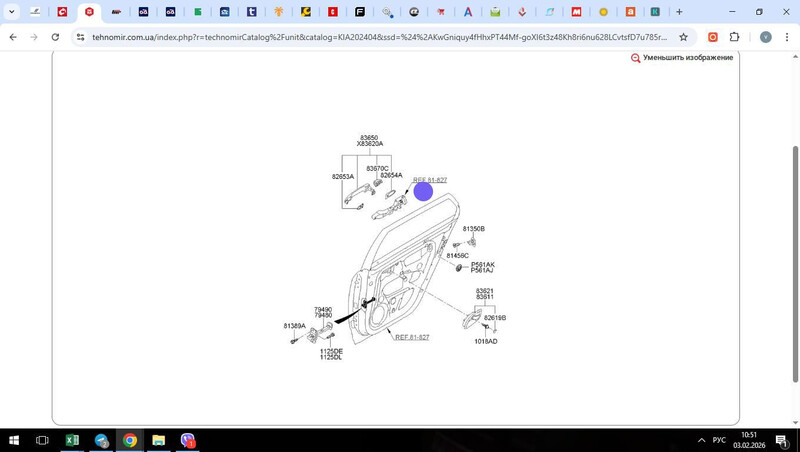Open File Explorer from the taskbar
Image resolution: width=800 pixels, height=452 pixels.
158,440
